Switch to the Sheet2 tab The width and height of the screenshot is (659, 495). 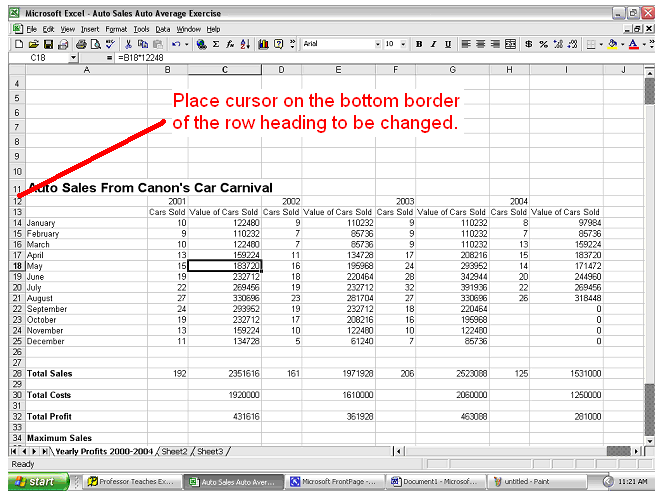coord(175,452)
